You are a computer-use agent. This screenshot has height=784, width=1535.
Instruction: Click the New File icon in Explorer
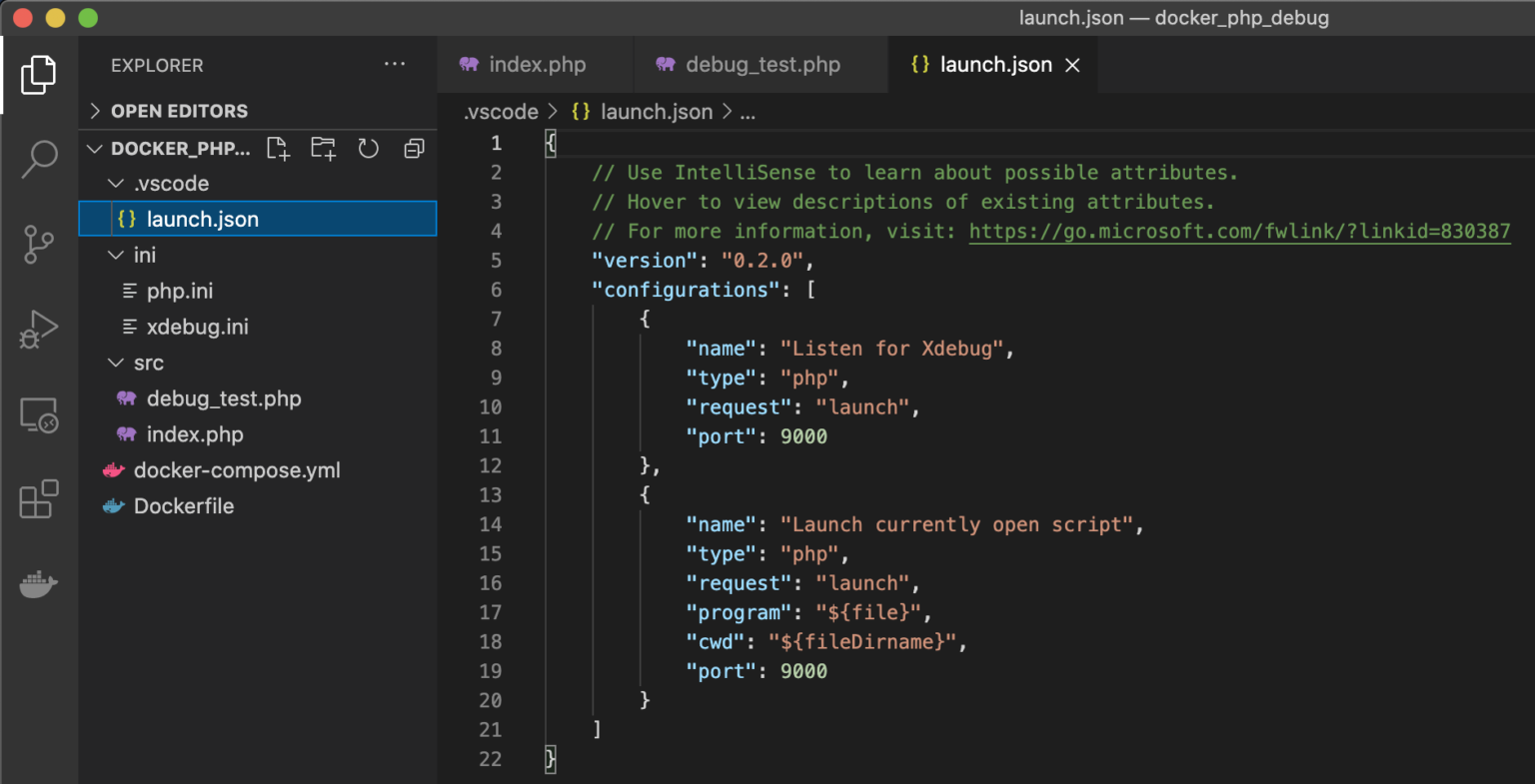pyautogui.click(x=278, y=149)
